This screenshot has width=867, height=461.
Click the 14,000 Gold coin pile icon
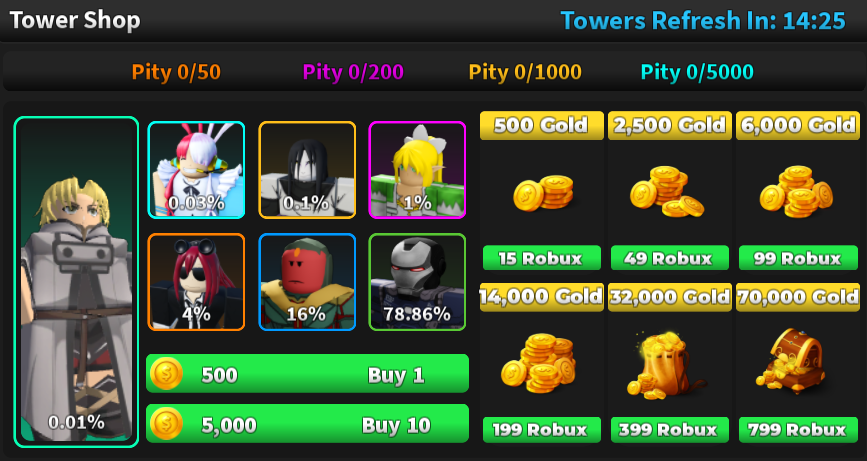(x=539, y=363)
